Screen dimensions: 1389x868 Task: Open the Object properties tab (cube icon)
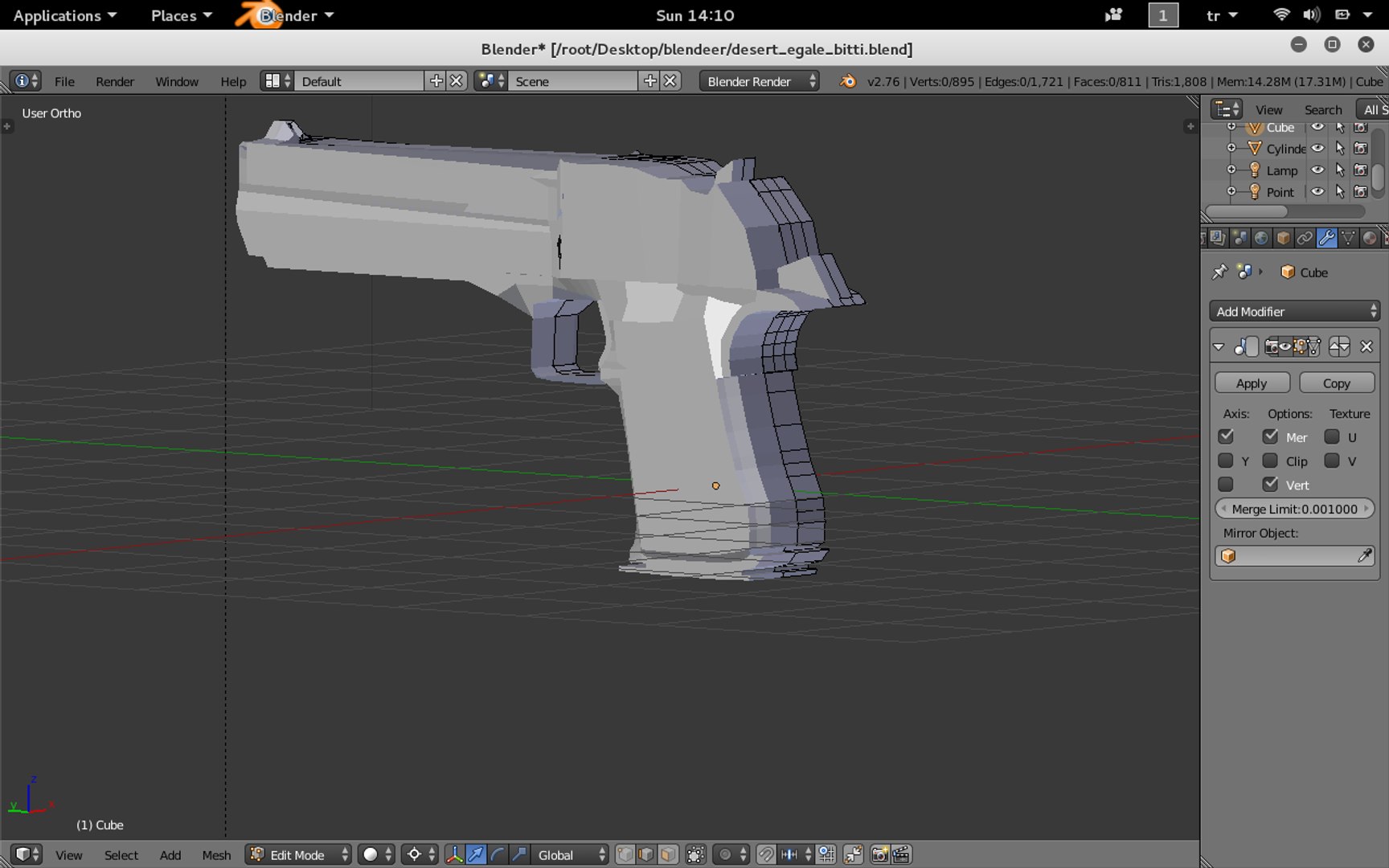point(1284,238)
